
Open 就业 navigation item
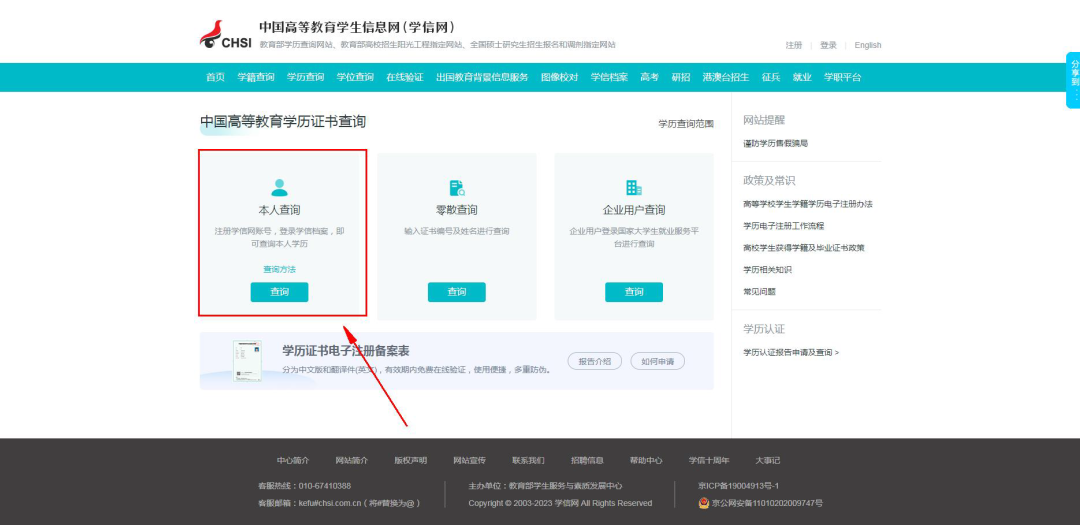tap(802, 77)
